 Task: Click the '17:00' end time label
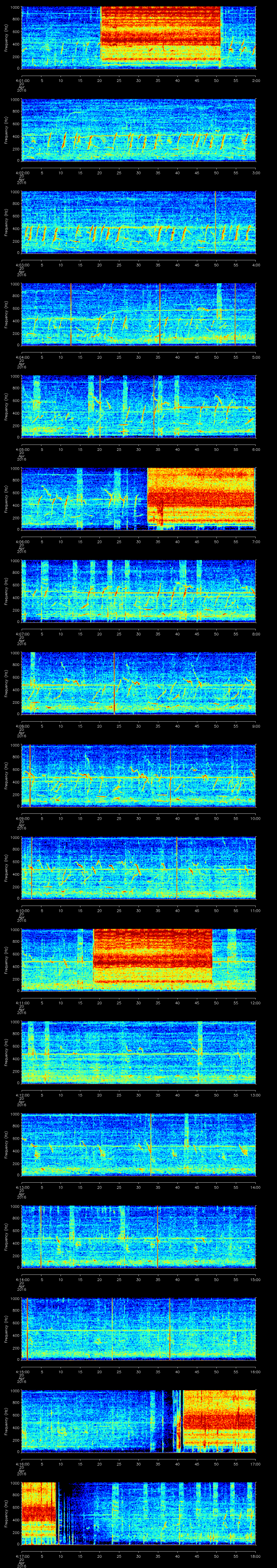255,1463
